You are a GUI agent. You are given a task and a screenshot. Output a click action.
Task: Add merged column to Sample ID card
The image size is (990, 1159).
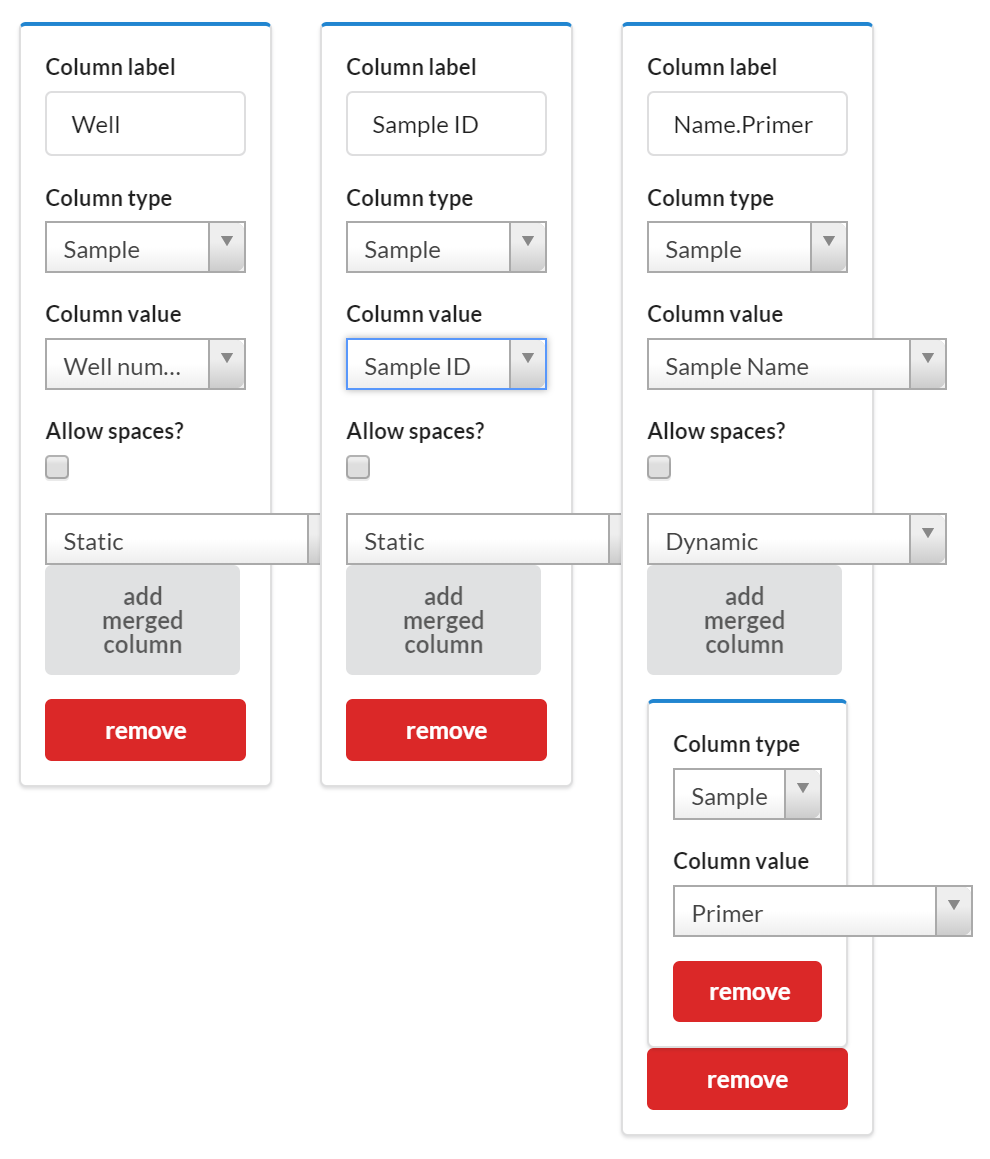443,620
